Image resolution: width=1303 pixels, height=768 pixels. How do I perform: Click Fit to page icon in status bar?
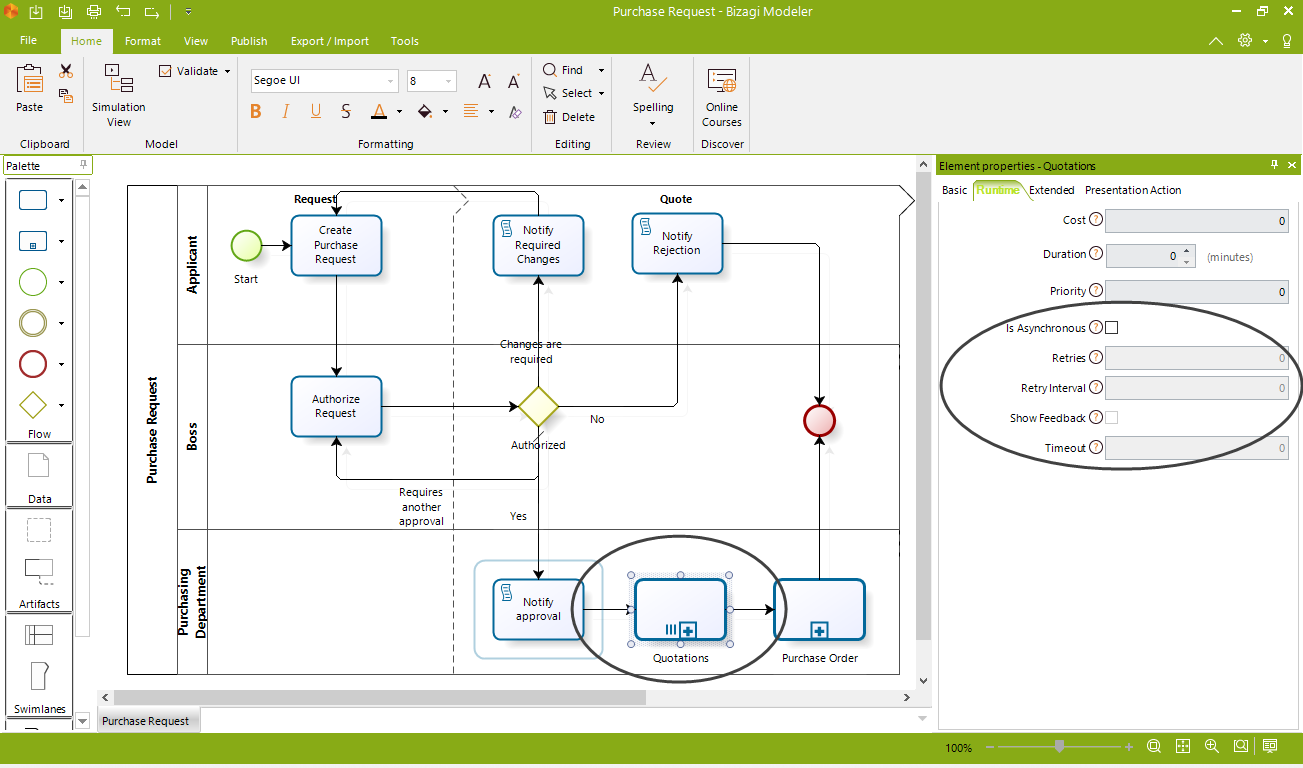1182,746
